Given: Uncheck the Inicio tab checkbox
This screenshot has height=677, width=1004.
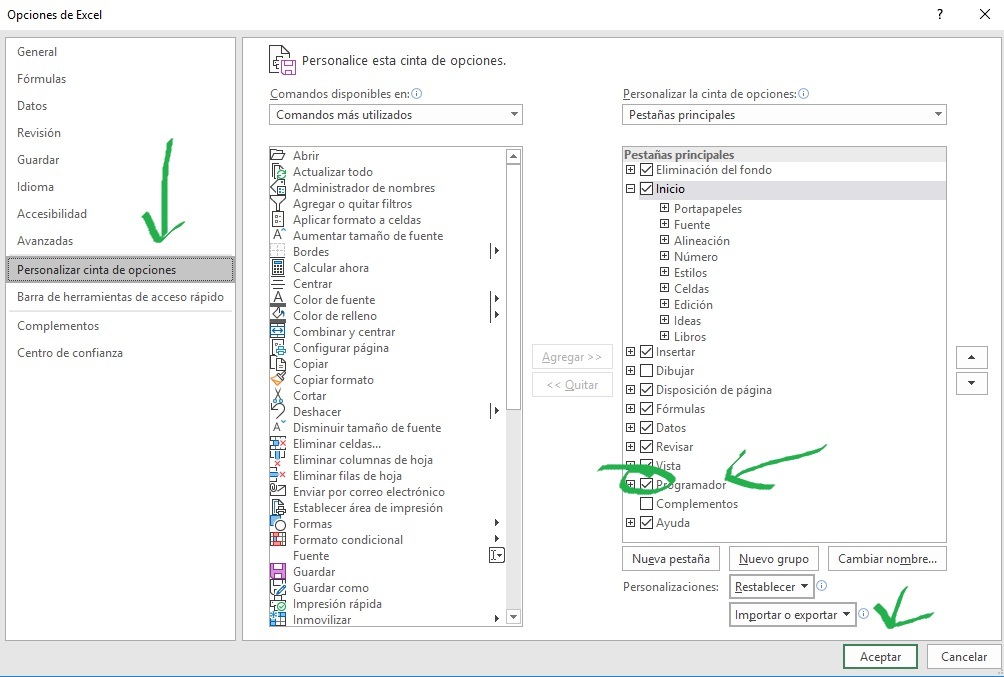Looking at the screenshot, I should tap(645, 188).
